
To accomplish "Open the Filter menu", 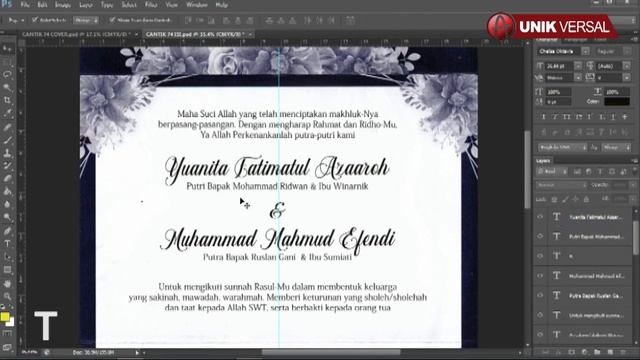I will (151, 5).
